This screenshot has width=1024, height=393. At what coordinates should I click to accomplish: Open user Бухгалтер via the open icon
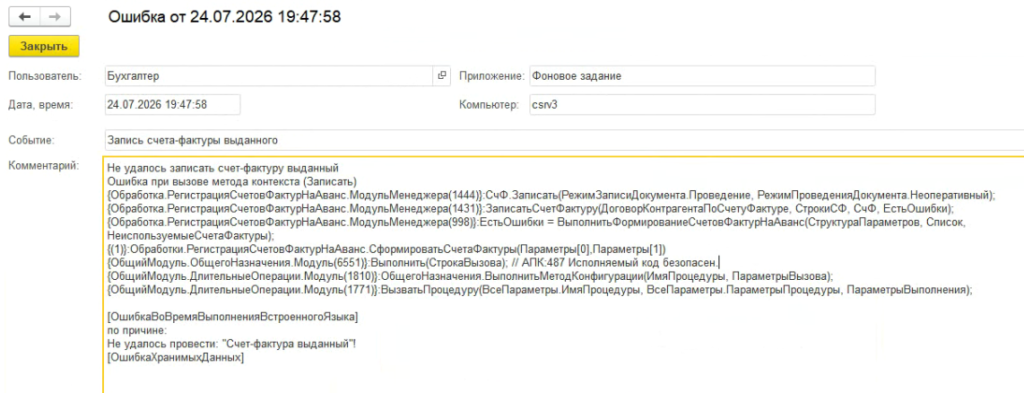point(441,76)
